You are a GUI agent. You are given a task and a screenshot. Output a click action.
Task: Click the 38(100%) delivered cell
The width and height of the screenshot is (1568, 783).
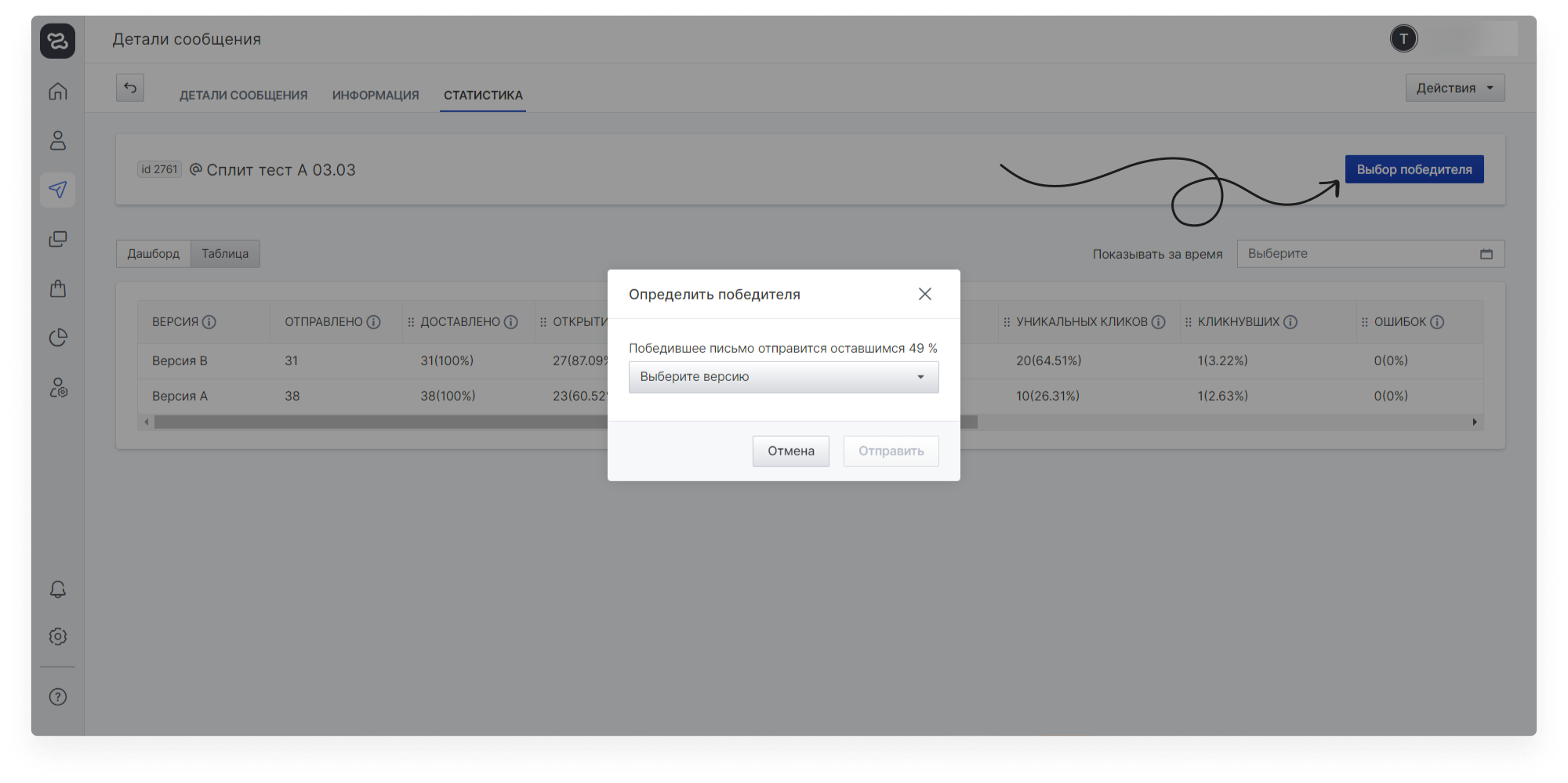tap(448, 396)
